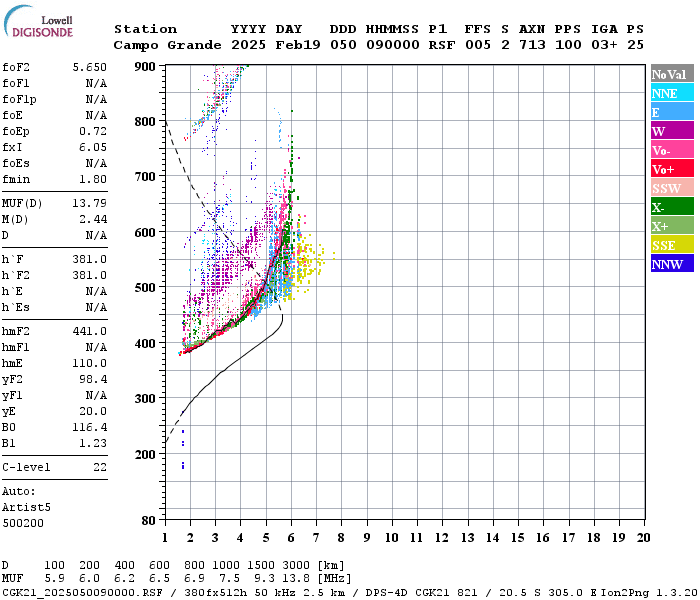Select the NNE cyan legend swatch
Viewport: 700px width, 600px height.
(672, 93)
